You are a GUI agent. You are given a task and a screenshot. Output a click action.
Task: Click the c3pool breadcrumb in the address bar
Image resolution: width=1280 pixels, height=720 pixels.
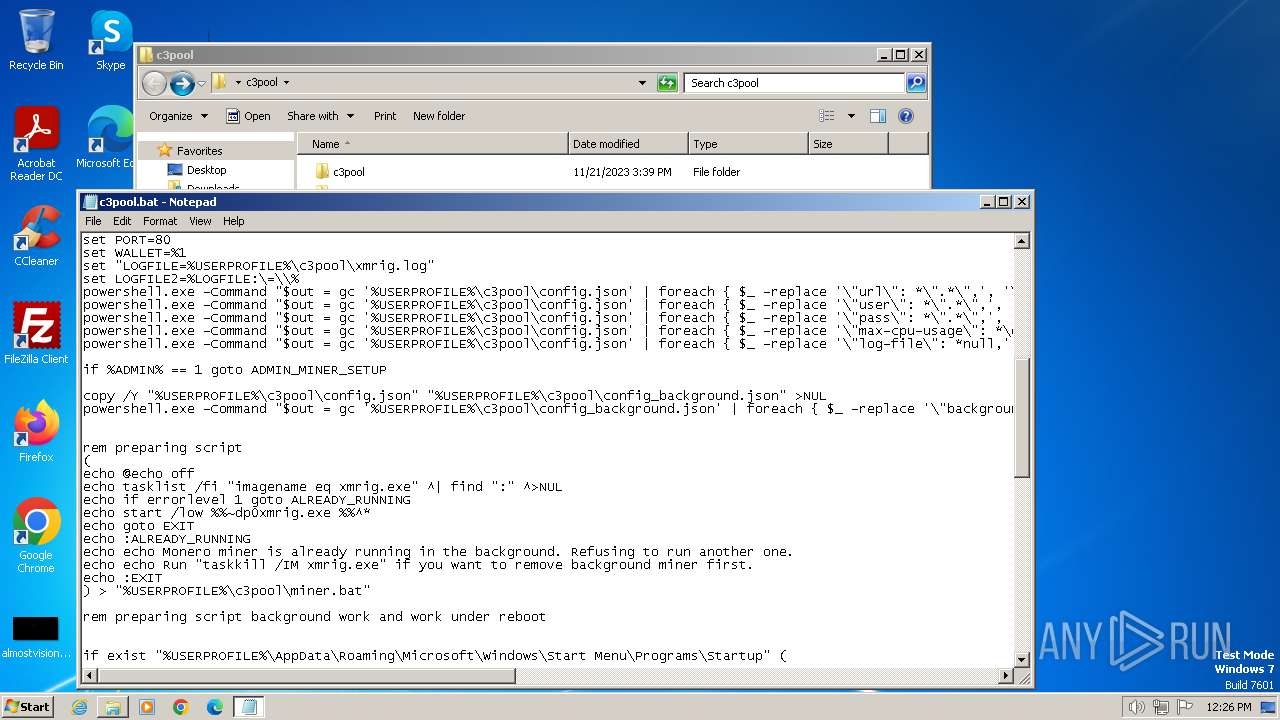262,83
